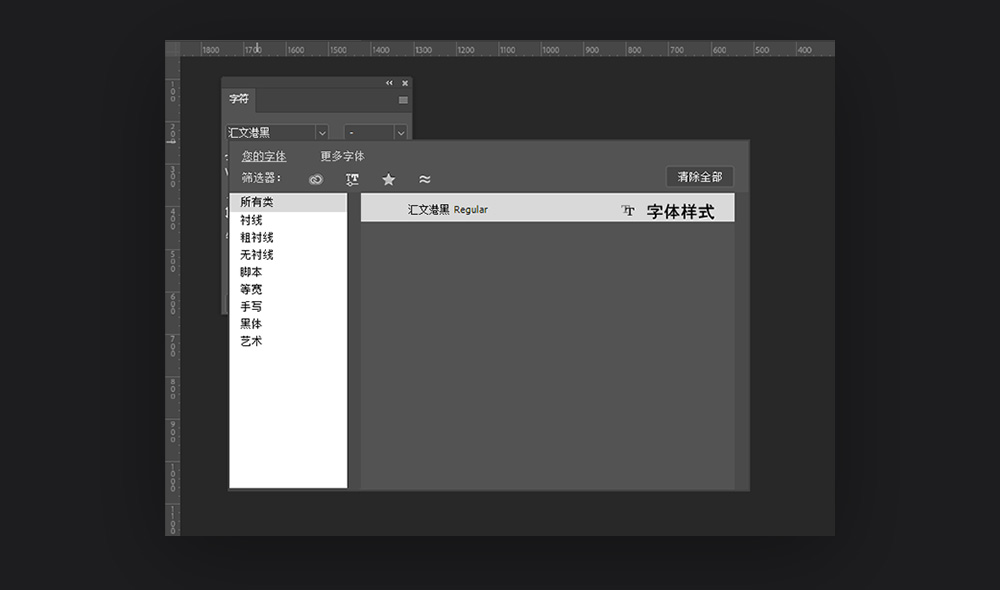
Task: Choose 手写 from the category list
Action: (250, 306)
